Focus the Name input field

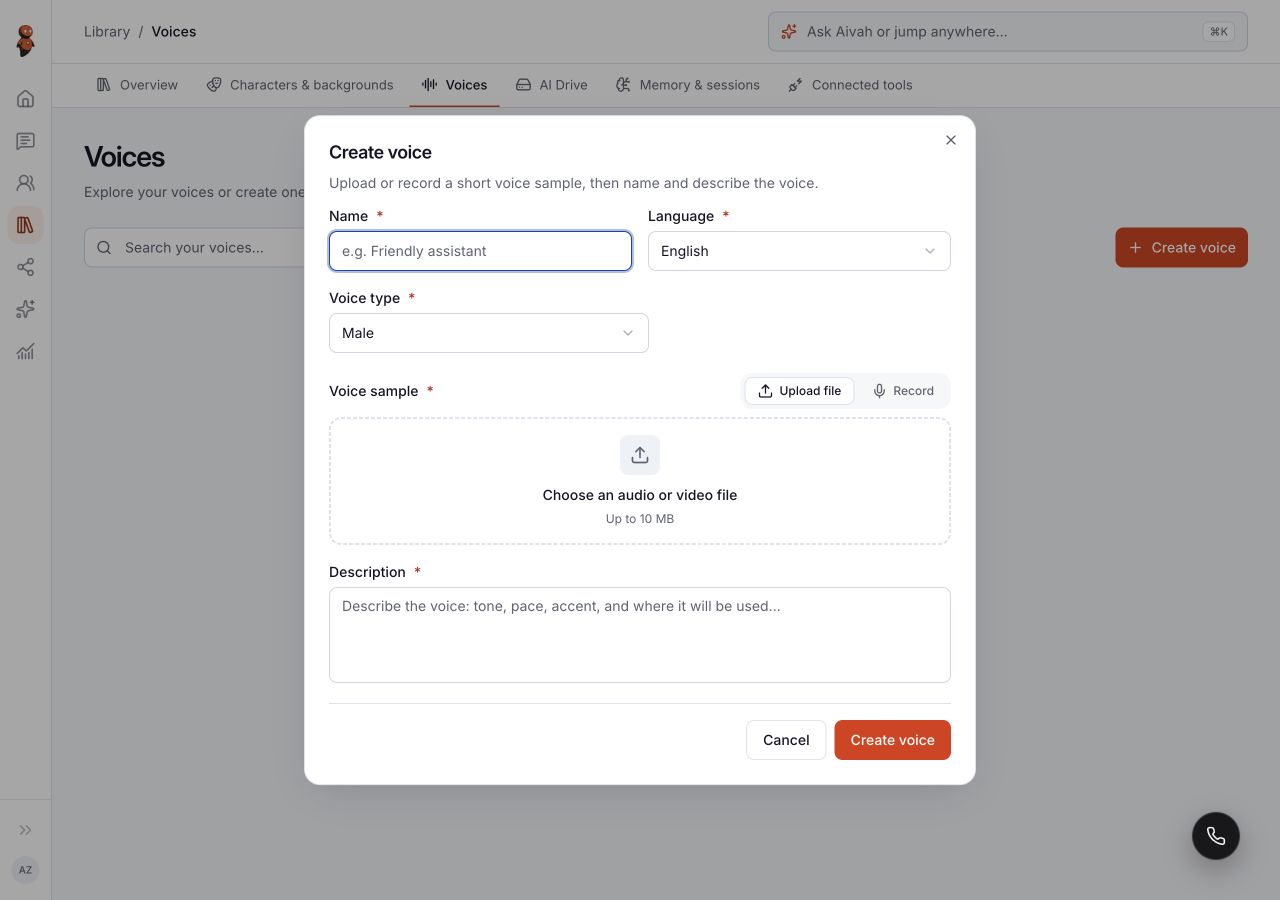tap(480, 251)
